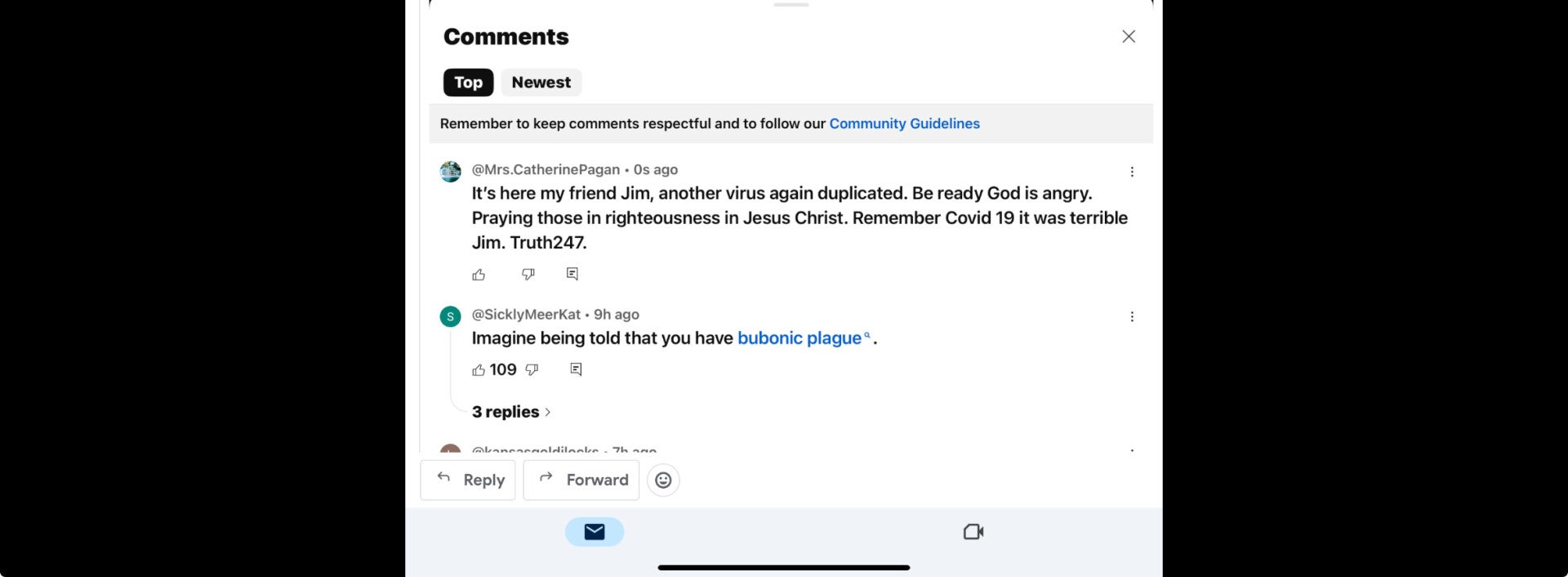Close the Comments panel
The height and width of the screenshot is (577, 1568).
click(1129, 37)
